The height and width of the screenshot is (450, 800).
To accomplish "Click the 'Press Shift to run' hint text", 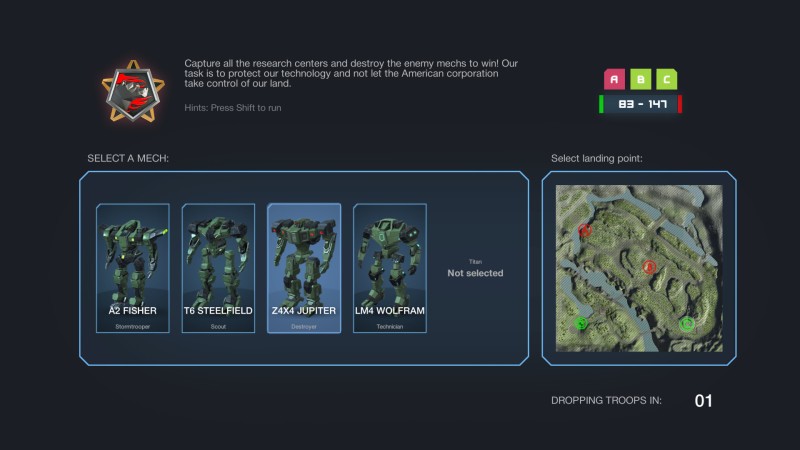I will coord(232,108).
